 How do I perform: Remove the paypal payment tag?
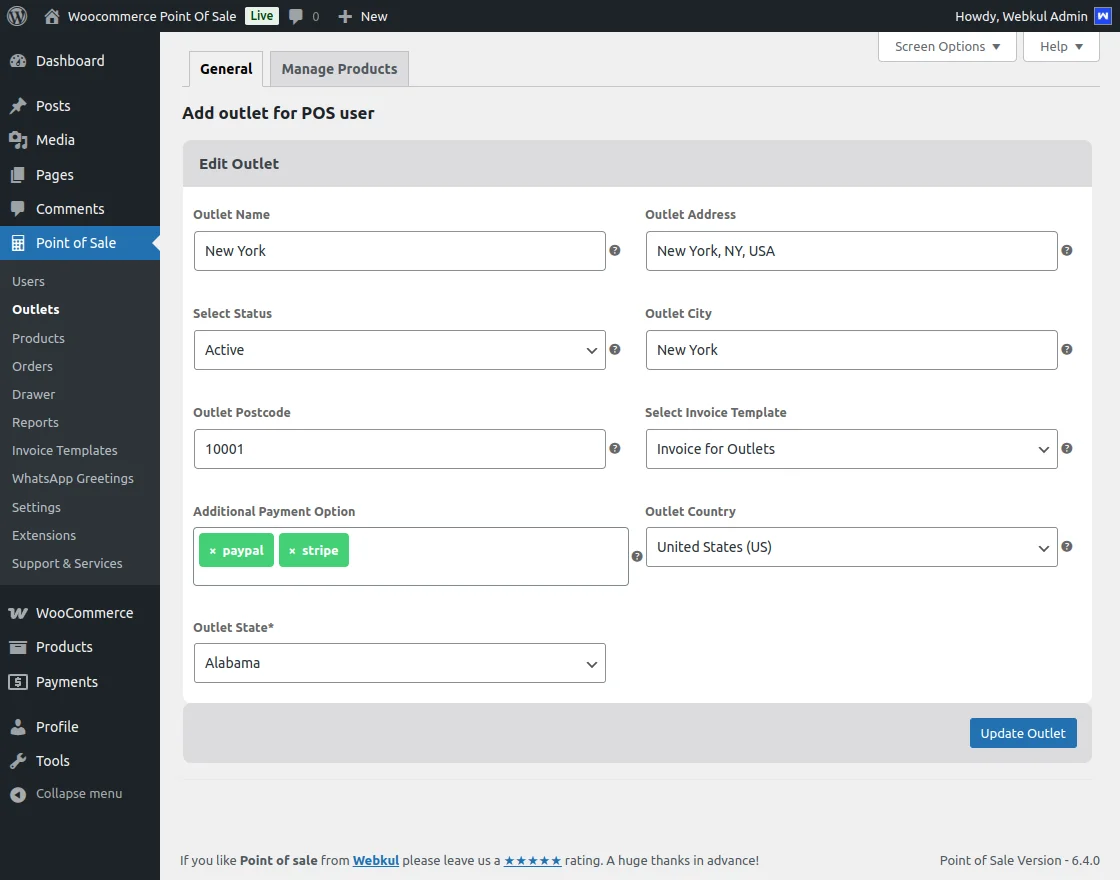[x=213, y=551]
